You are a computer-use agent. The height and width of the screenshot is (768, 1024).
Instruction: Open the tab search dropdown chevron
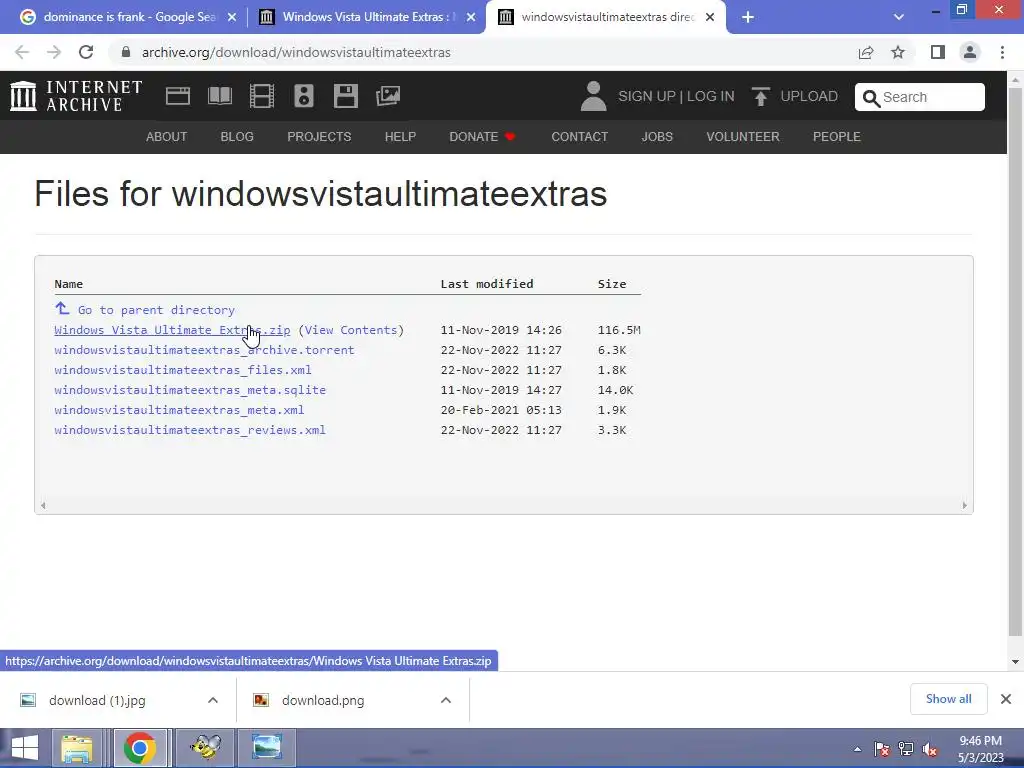899,17
